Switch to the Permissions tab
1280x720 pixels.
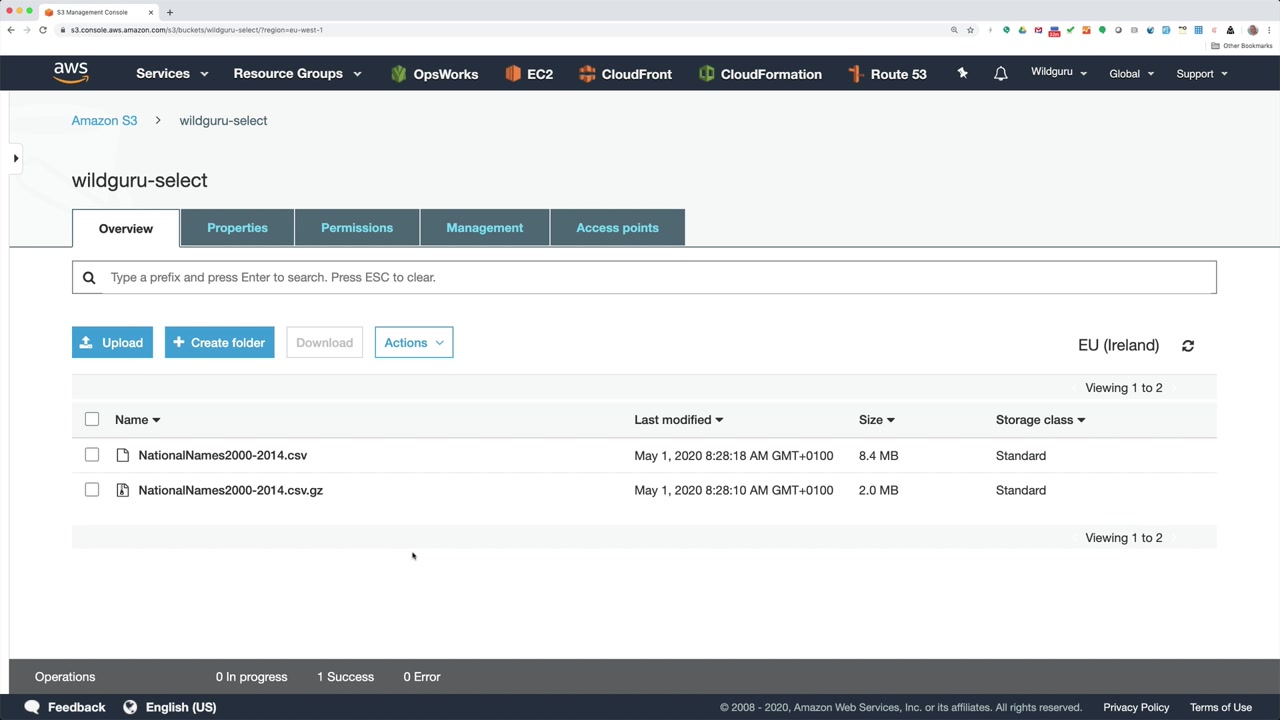357,228
